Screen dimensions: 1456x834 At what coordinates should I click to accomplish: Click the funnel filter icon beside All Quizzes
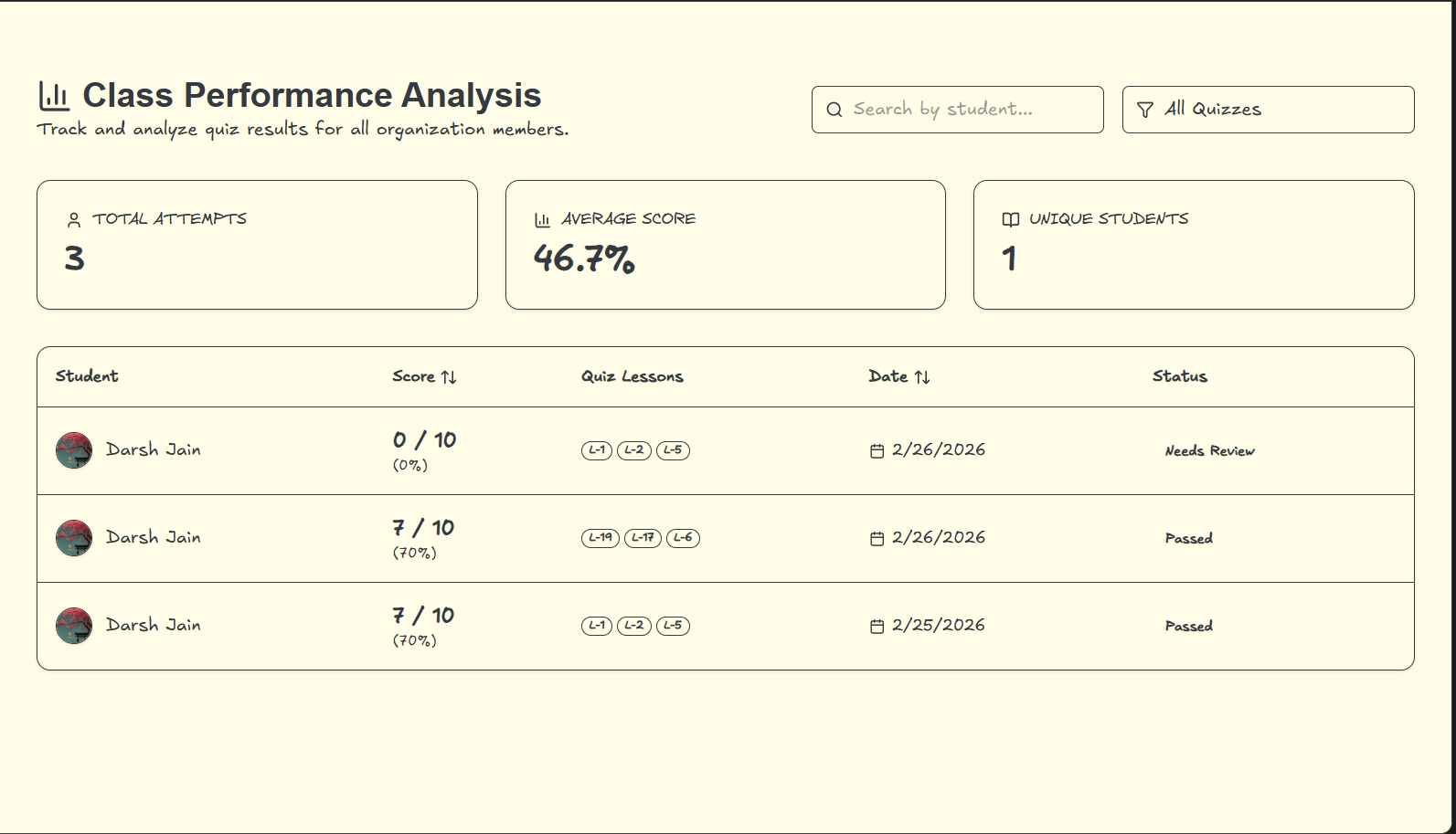pyautogui.click(x=1146, y=109)
